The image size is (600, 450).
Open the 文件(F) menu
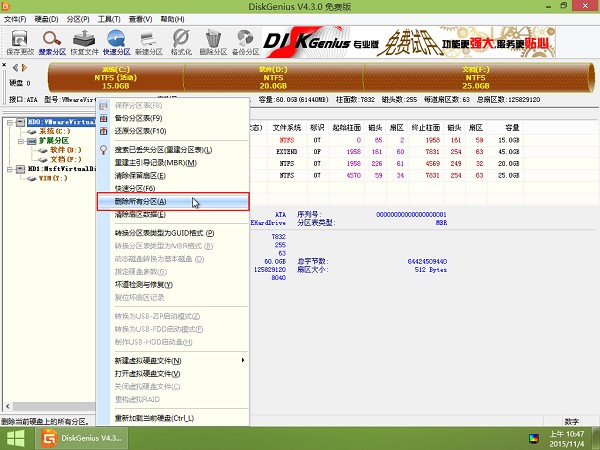15,19
